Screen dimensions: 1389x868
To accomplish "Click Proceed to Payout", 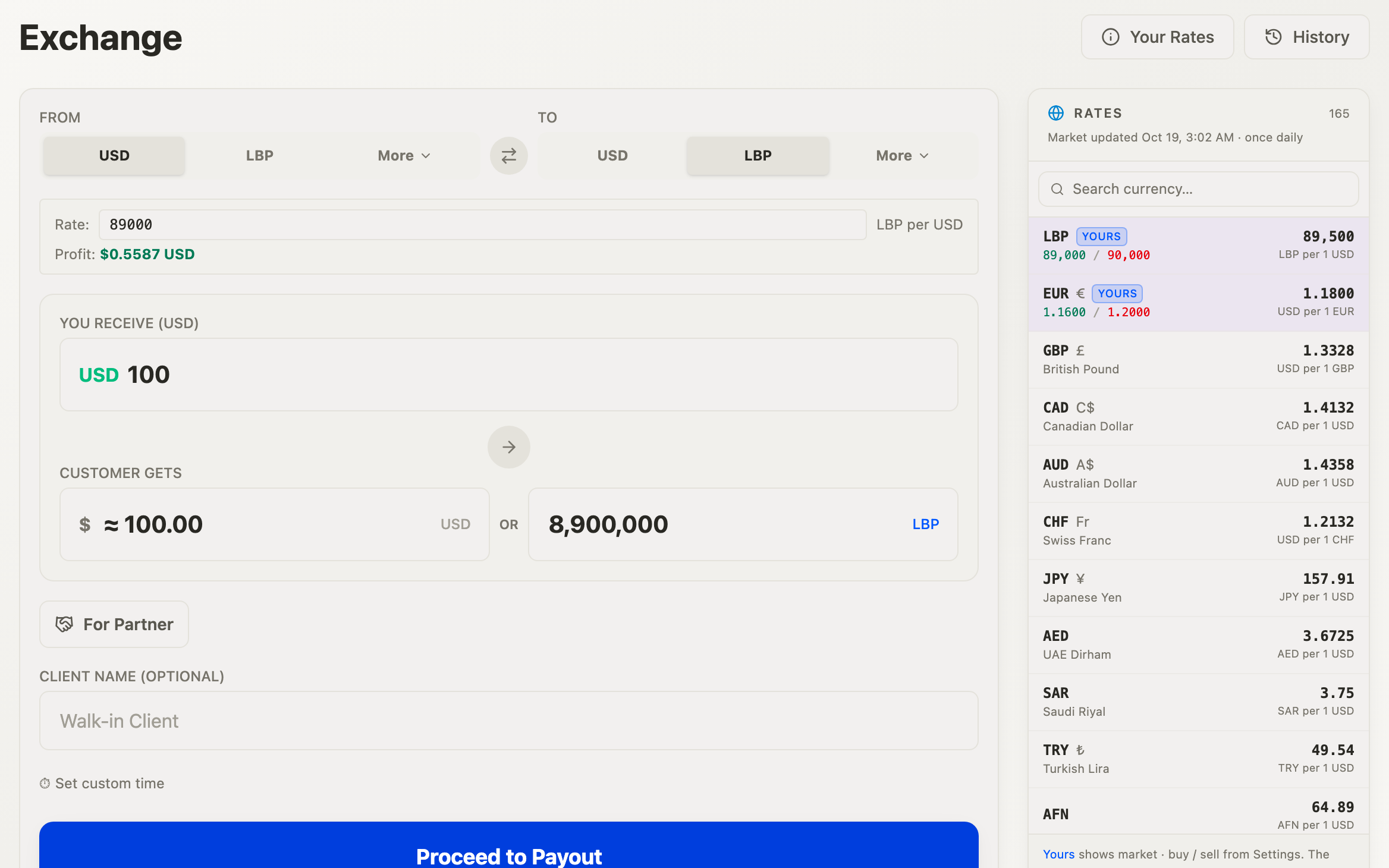I will pyautogui.click(x=509, y=845).
